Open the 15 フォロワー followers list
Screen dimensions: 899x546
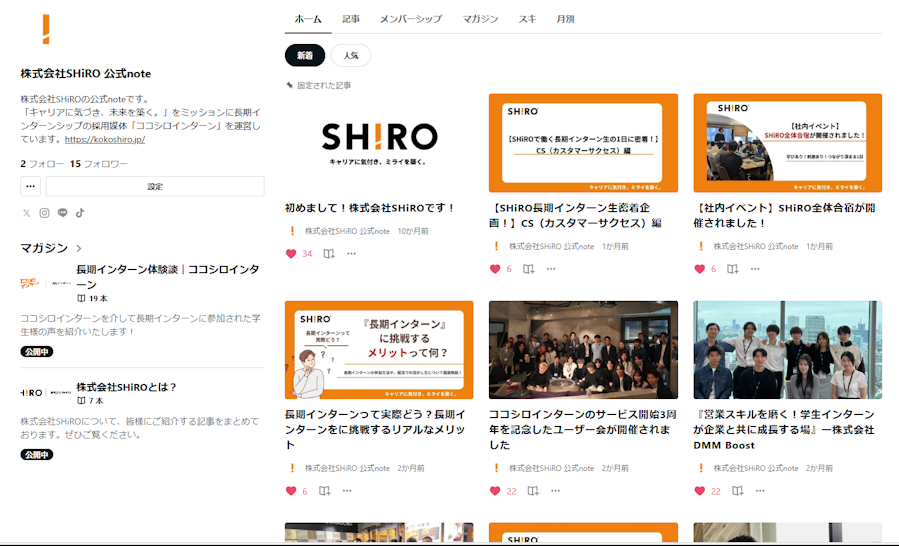[99, 163]
